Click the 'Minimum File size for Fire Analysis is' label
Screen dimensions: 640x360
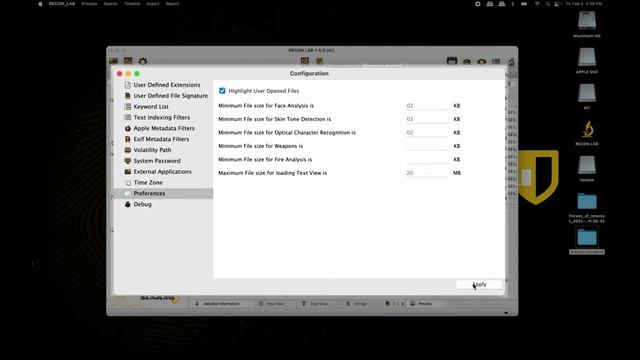[265, 160]
